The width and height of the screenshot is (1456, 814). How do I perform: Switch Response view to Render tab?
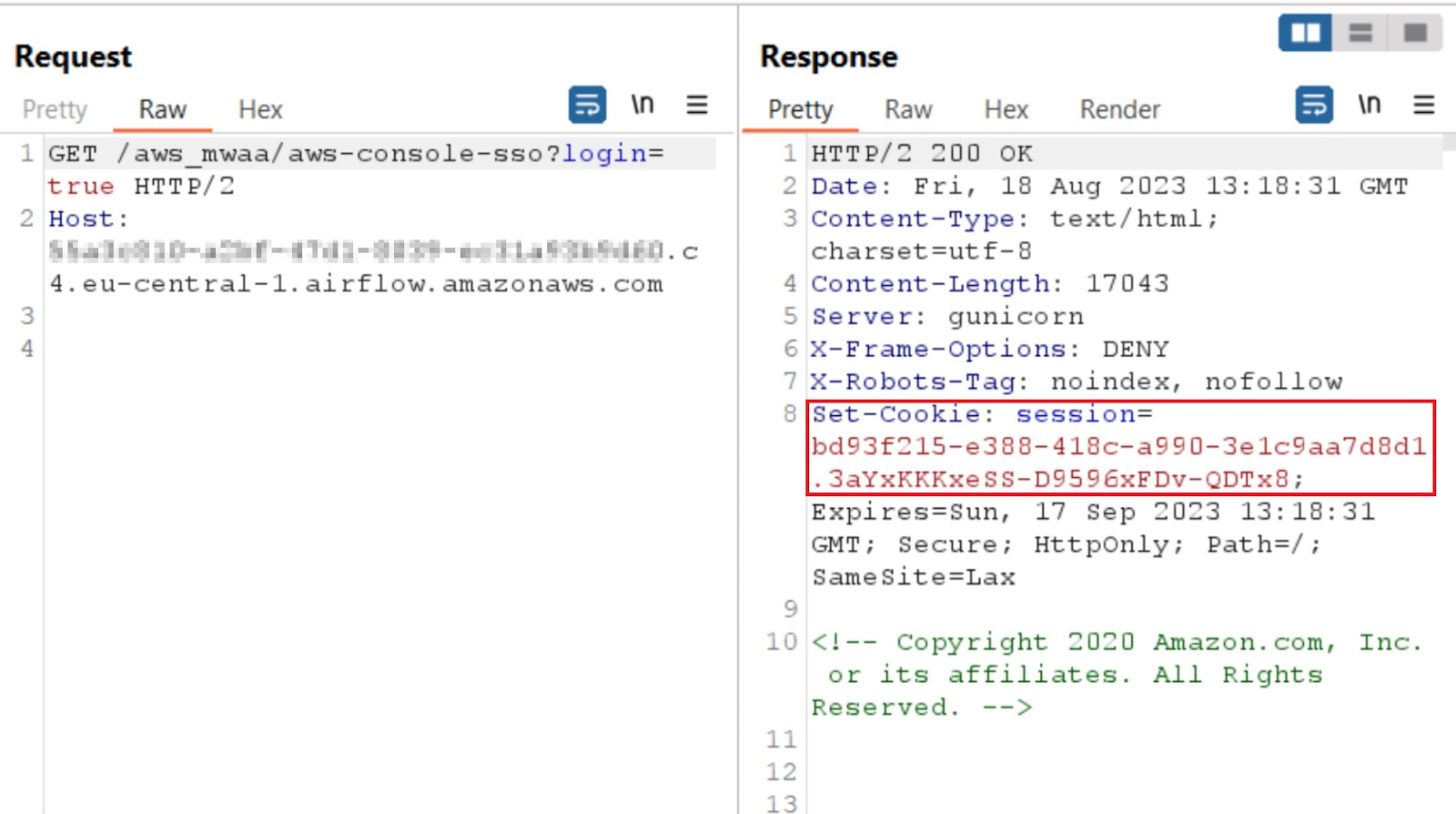click(x=1119, y=110)
